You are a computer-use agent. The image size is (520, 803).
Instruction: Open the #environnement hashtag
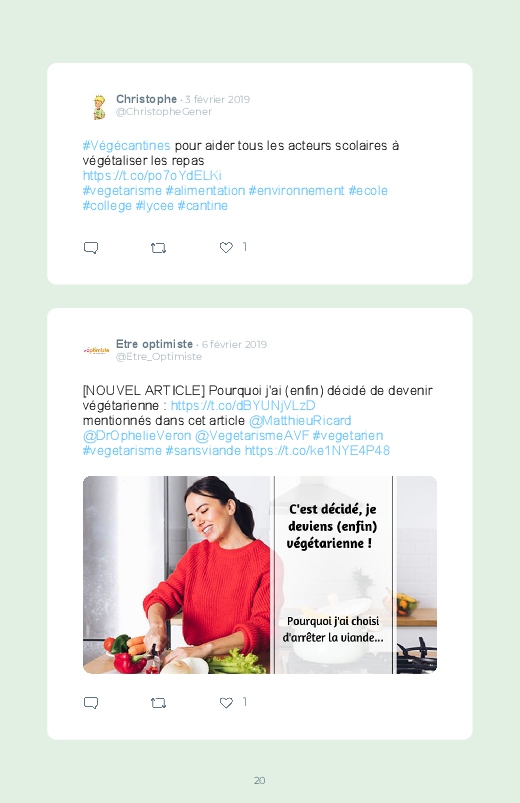pos(297,191)
